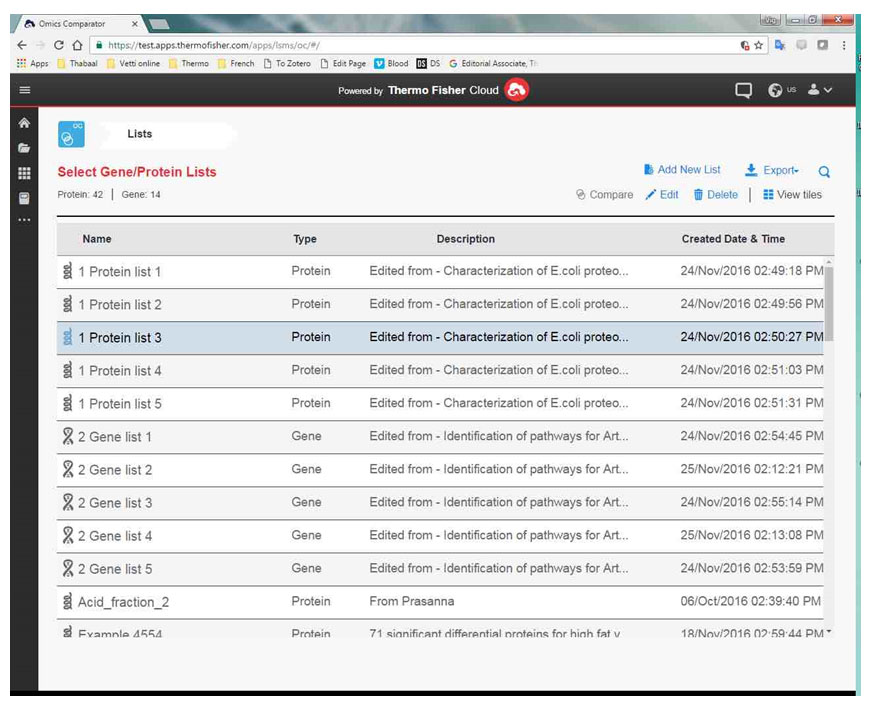Open the Vetti online bookmark folder
The image size is (876, 711).
click(133, 63)
